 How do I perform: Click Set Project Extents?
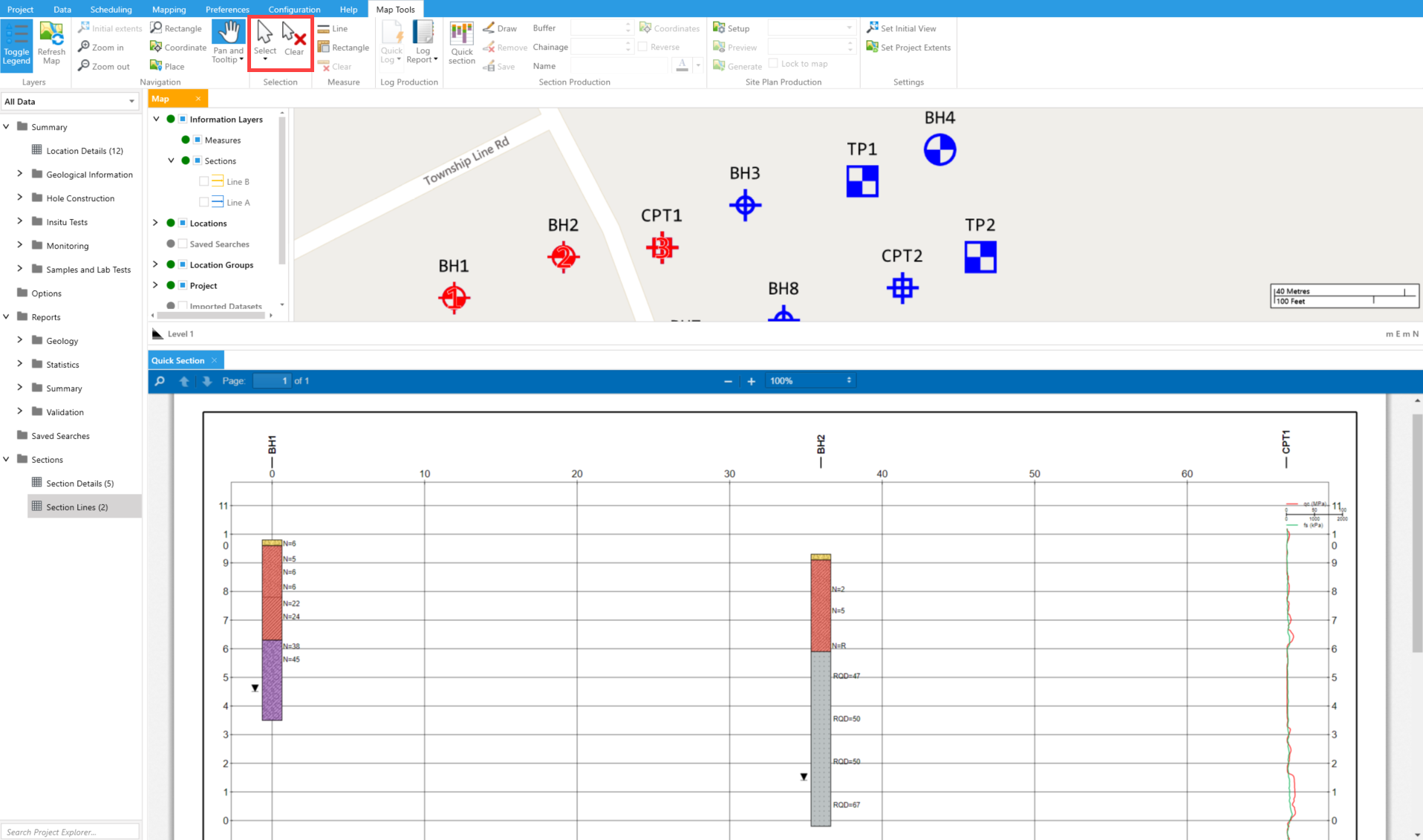pyautogui.click(x=908, y=47)
